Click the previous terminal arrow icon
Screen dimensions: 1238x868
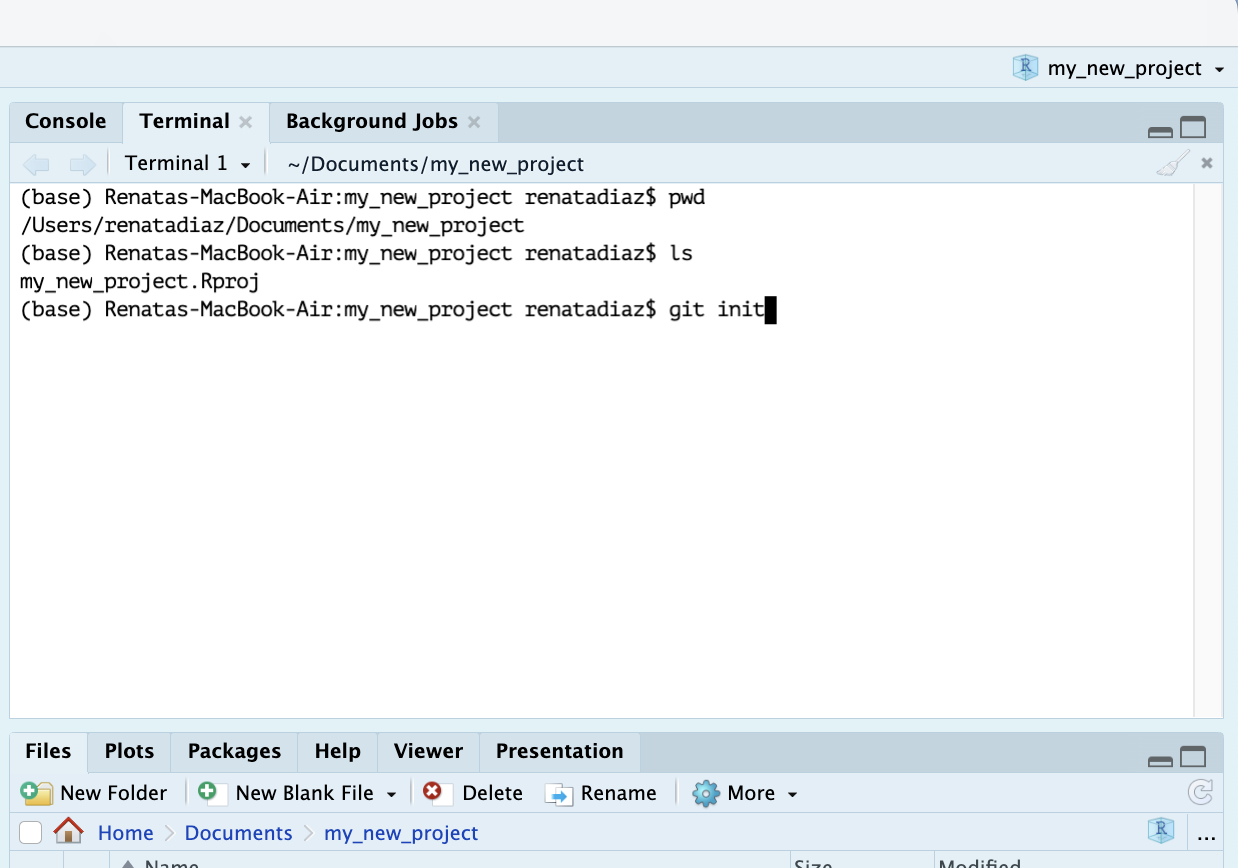36,164
